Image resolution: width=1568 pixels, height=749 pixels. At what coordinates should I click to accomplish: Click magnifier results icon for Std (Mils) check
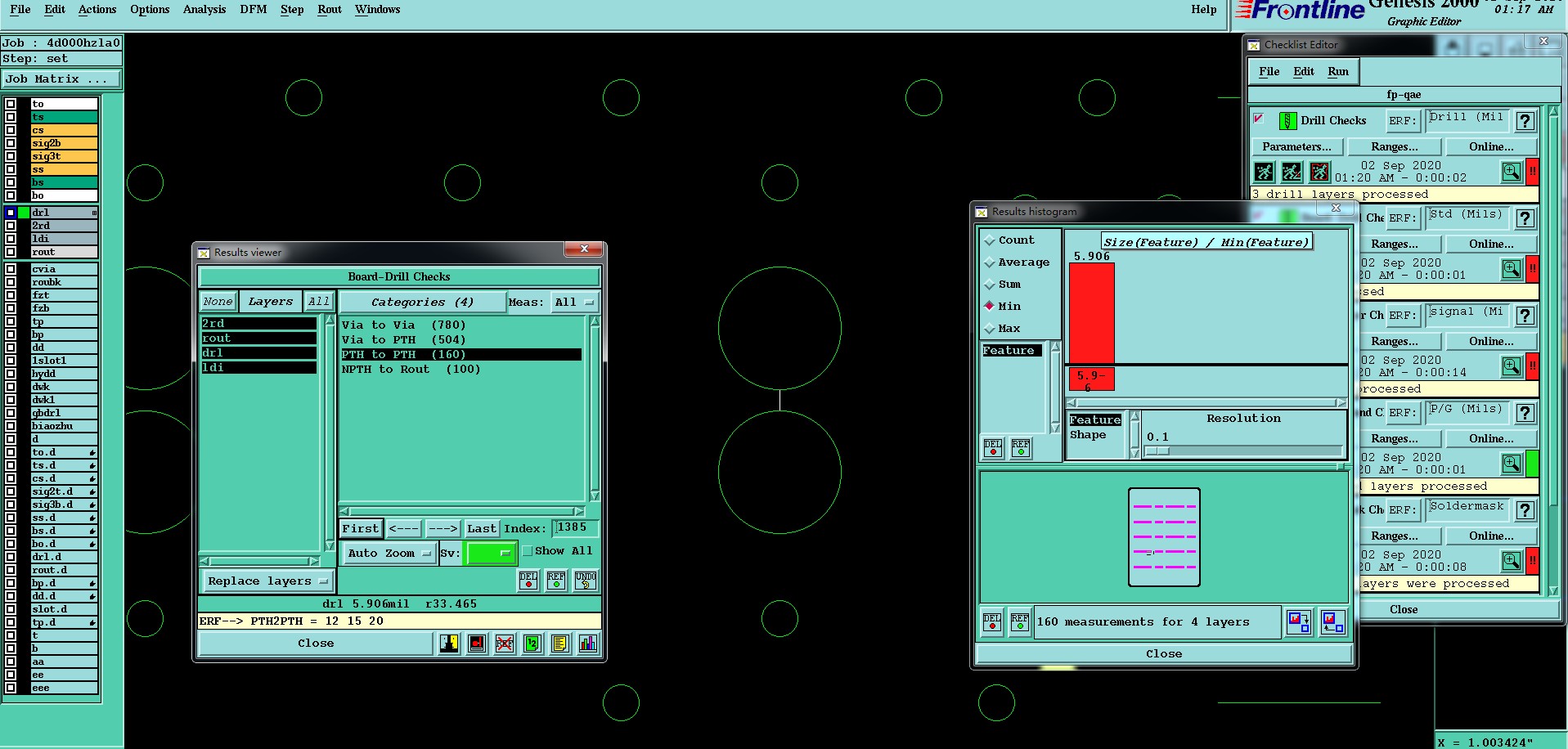pos(1512,269)
